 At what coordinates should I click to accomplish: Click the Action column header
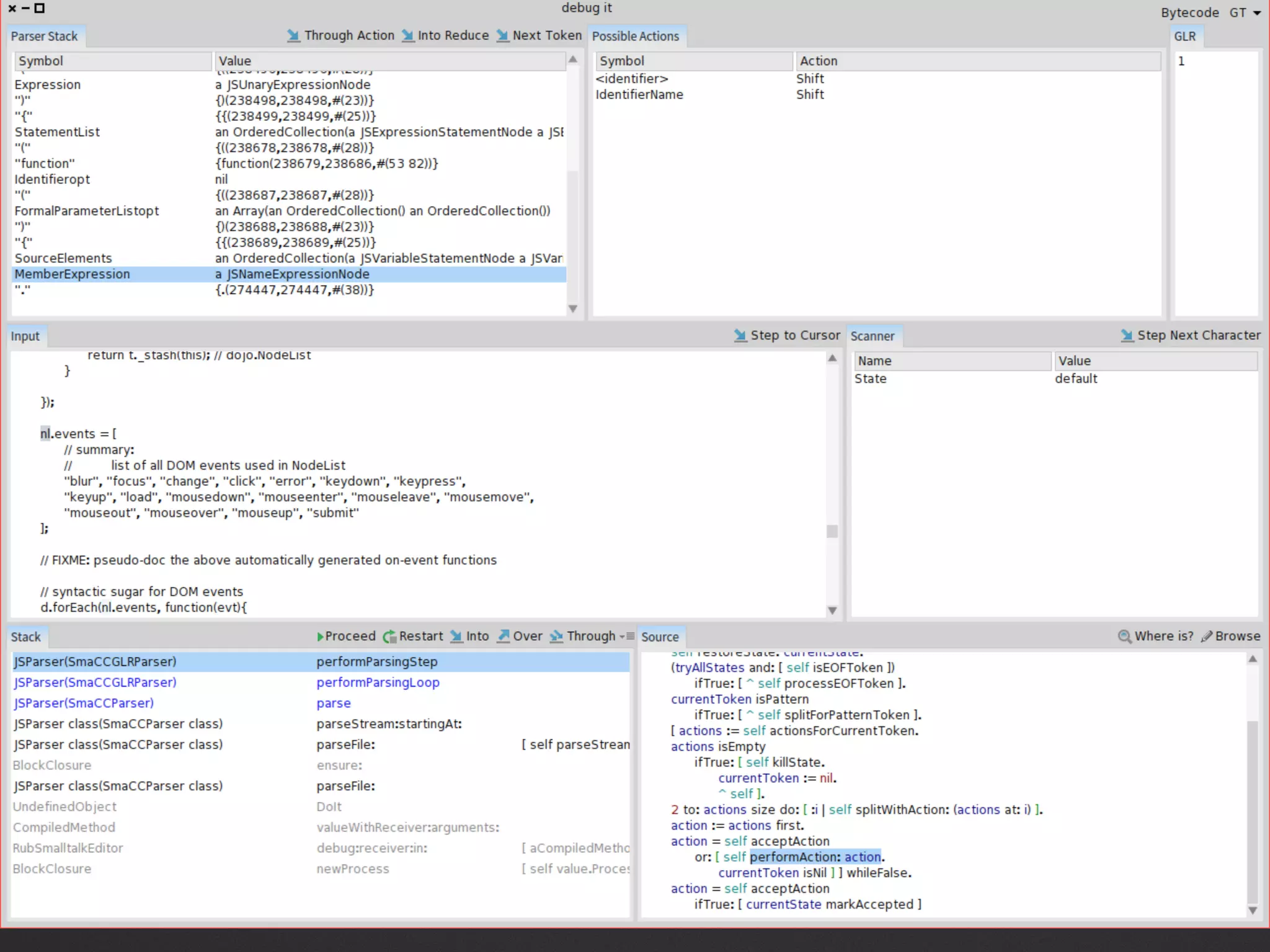click(978, 61)
